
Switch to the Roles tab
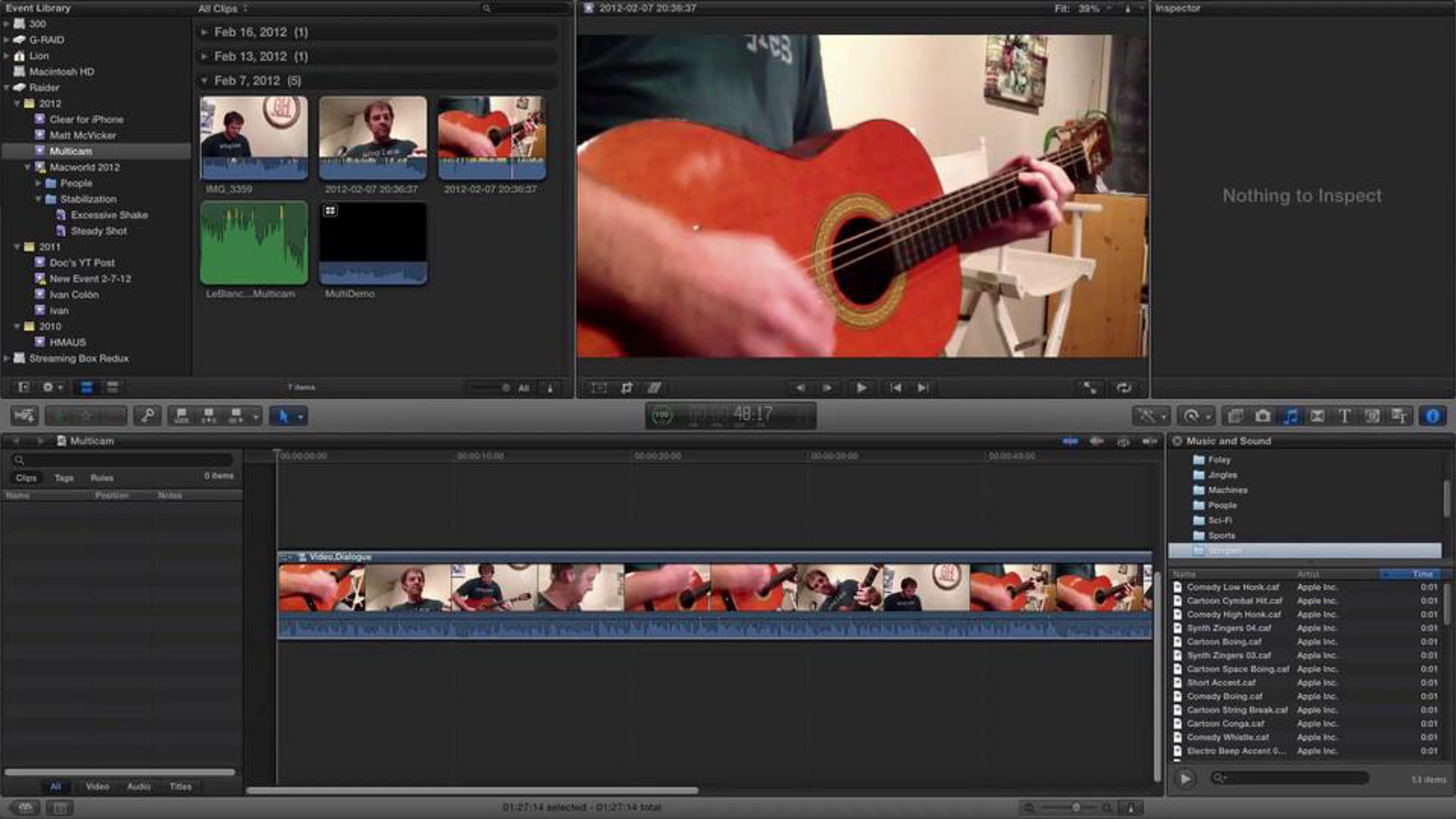102,478
